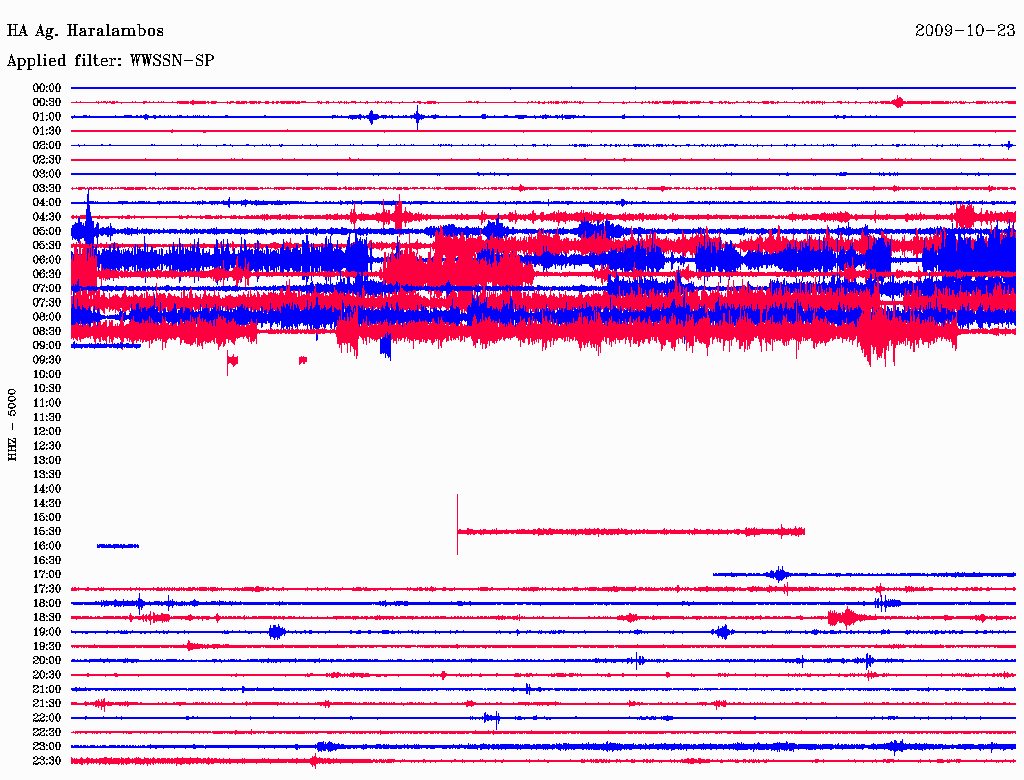Select the '18:00' time label
The width and height of the screenshot is (1024, 780).
tap(47, 603)
